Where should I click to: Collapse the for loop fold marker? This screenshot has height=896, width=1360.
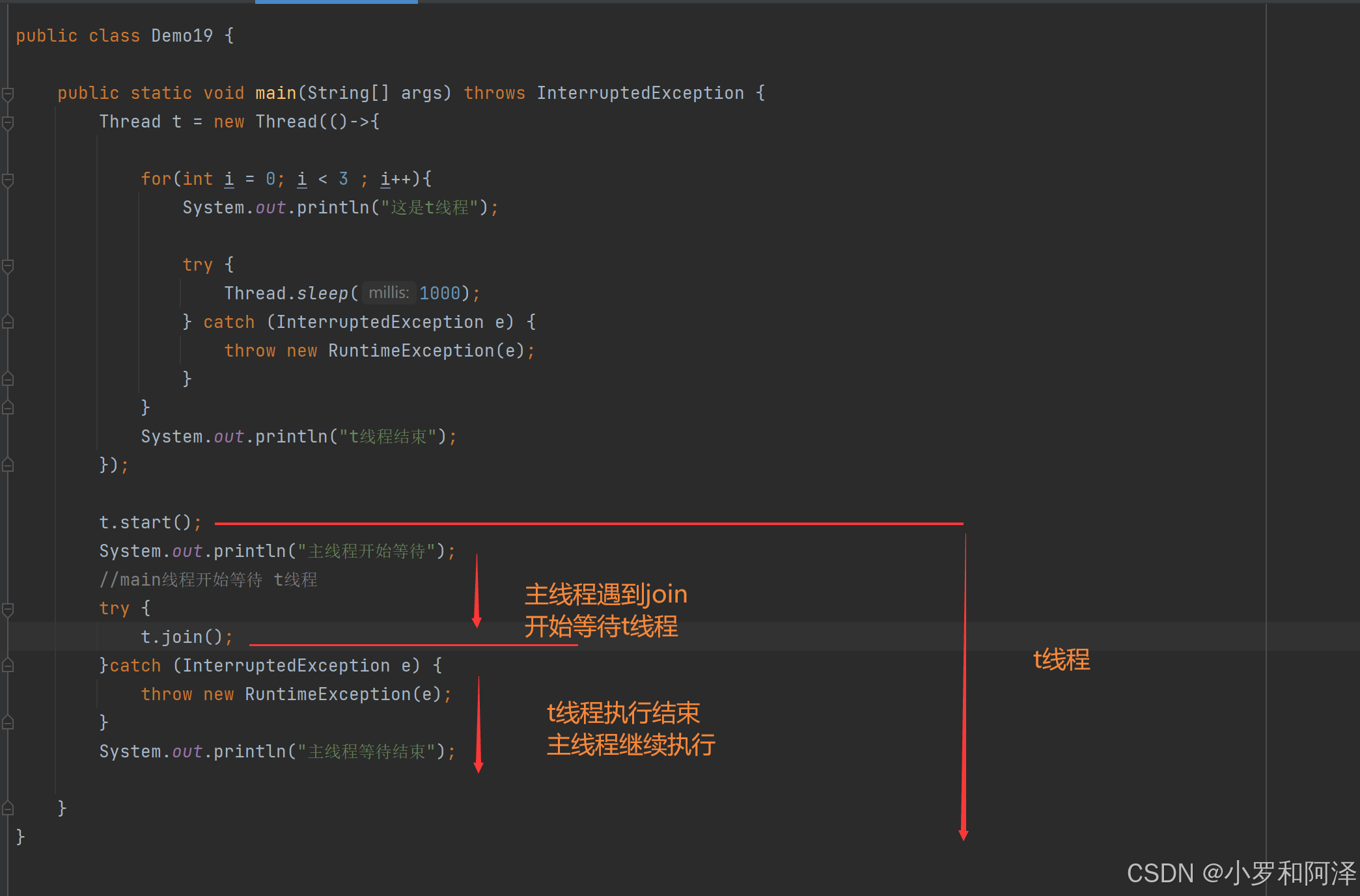click(x=8, y=180)
